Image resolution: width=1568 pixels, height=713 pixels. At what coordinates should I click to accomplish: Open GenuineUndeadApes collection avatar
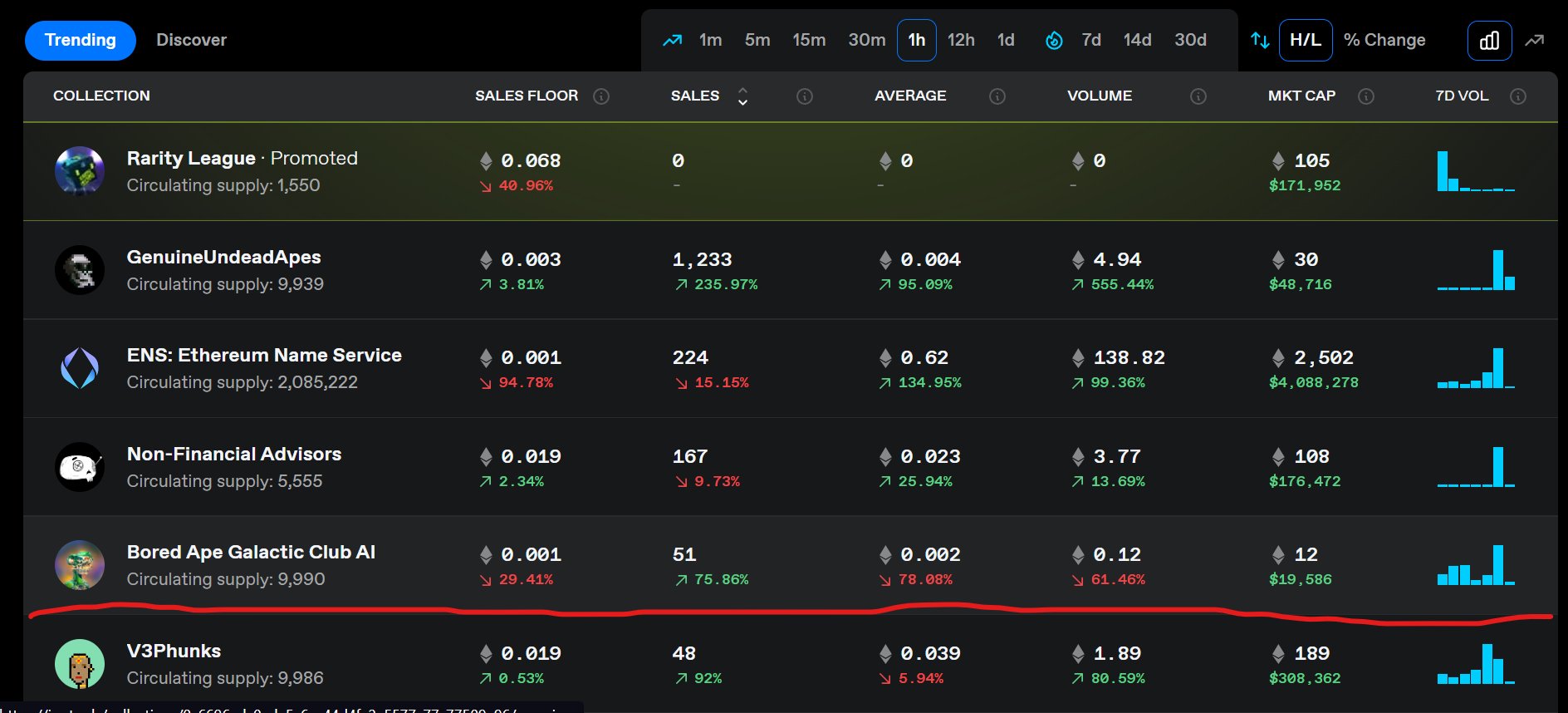tap(80, 270)
